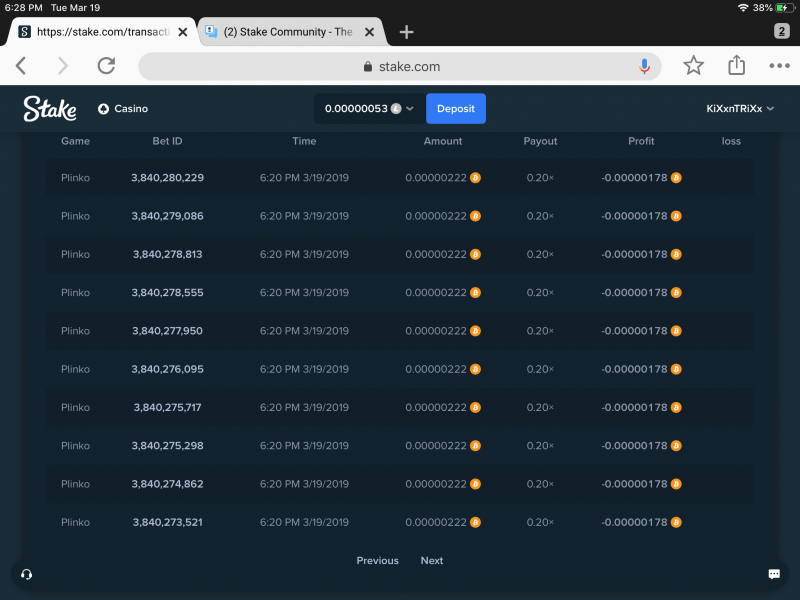Close the Stake Community tab
Image resolution: width=800 pixels, height=600 pixels.
click(369, 32)
